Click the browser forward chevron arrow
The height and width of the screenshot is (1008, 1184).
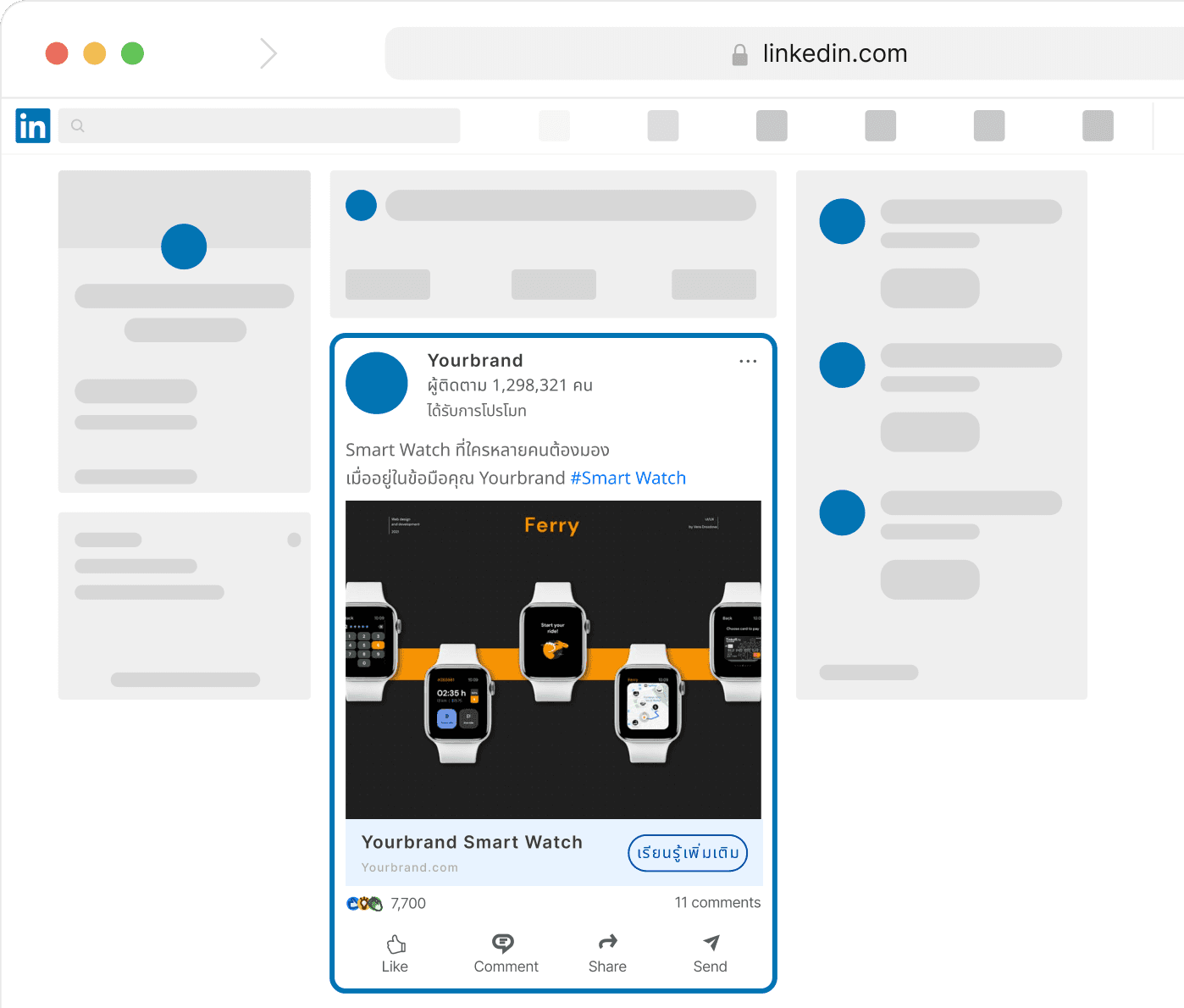tap(268, 53)
